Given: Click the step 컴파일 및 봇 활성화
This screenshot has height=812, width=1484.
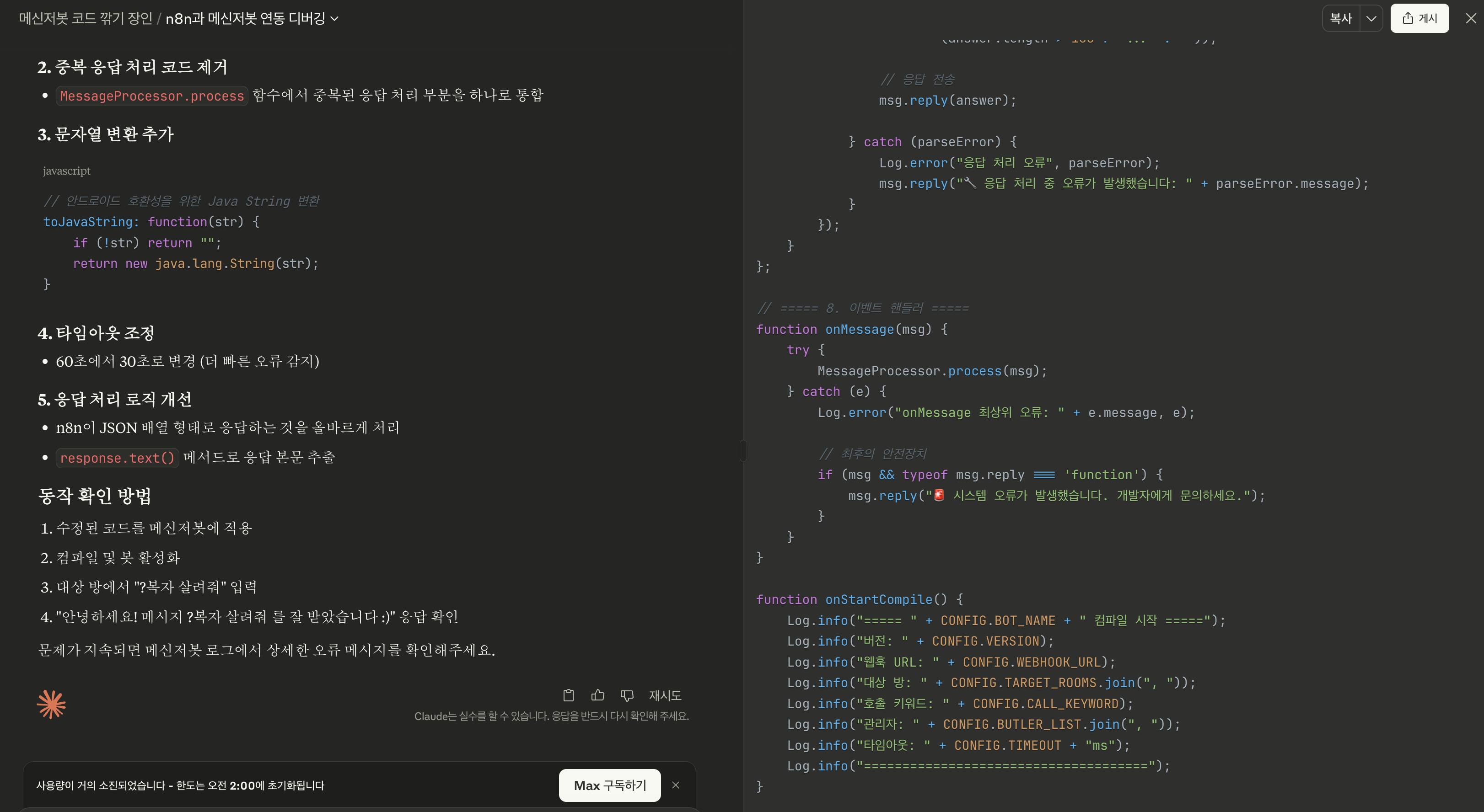Looking at the screenshot, I should click(x=118, y=557).
